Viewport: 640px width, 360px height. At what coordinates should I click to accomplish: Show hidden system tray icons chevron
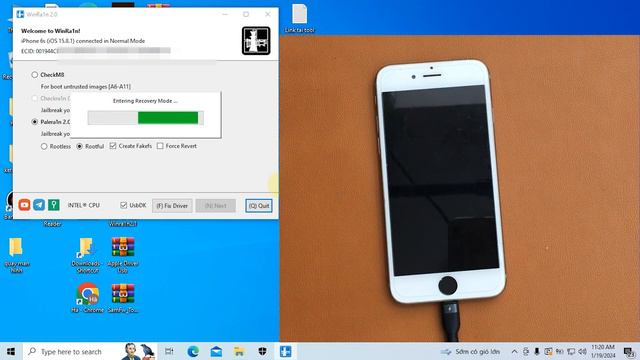click(x=514, y=351)
